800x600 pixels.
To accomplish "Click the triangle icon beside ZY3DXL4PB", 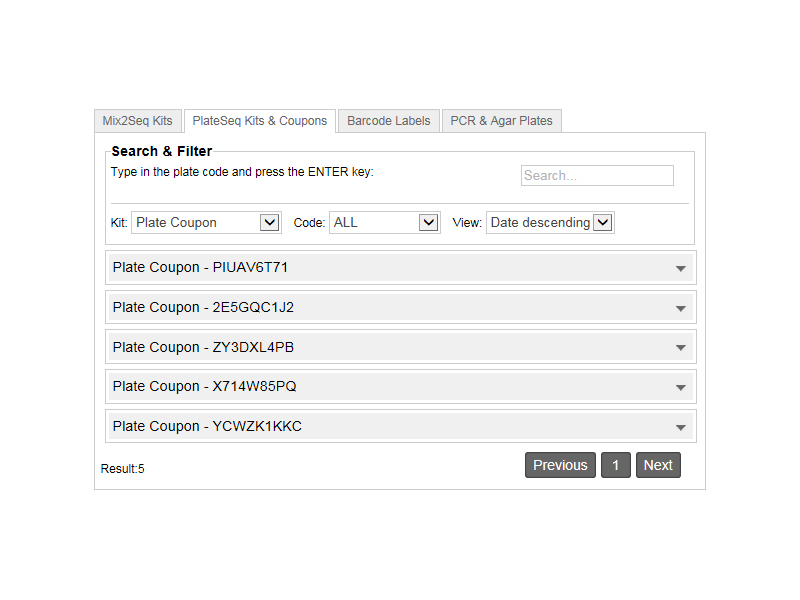I will tap(681, 348).
